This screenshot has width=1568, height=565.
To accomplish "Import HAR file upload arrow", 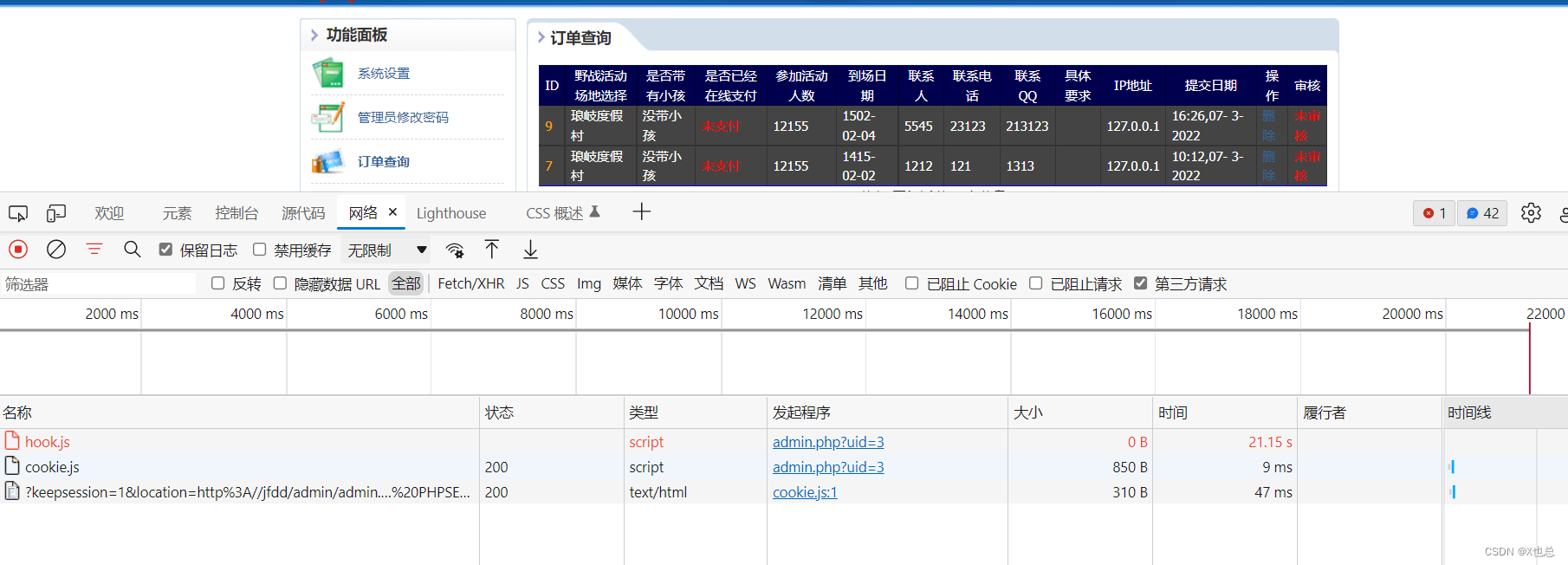I will click(492, 250).
